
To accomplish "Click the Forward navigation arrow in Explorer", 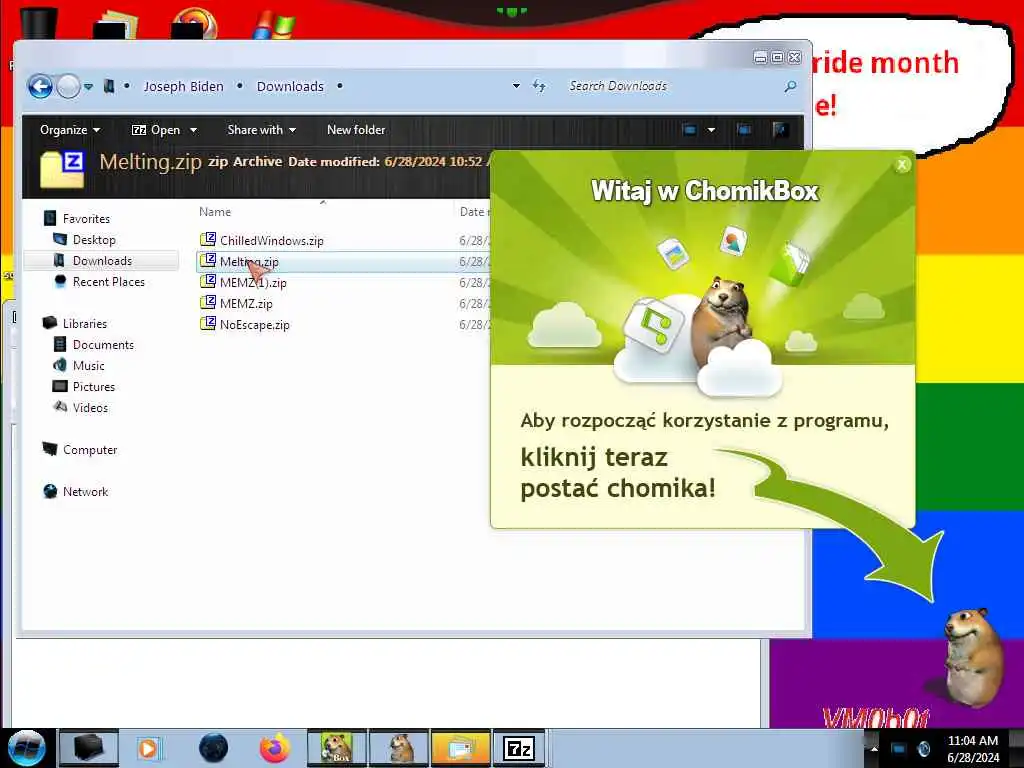I will point(69,86).
